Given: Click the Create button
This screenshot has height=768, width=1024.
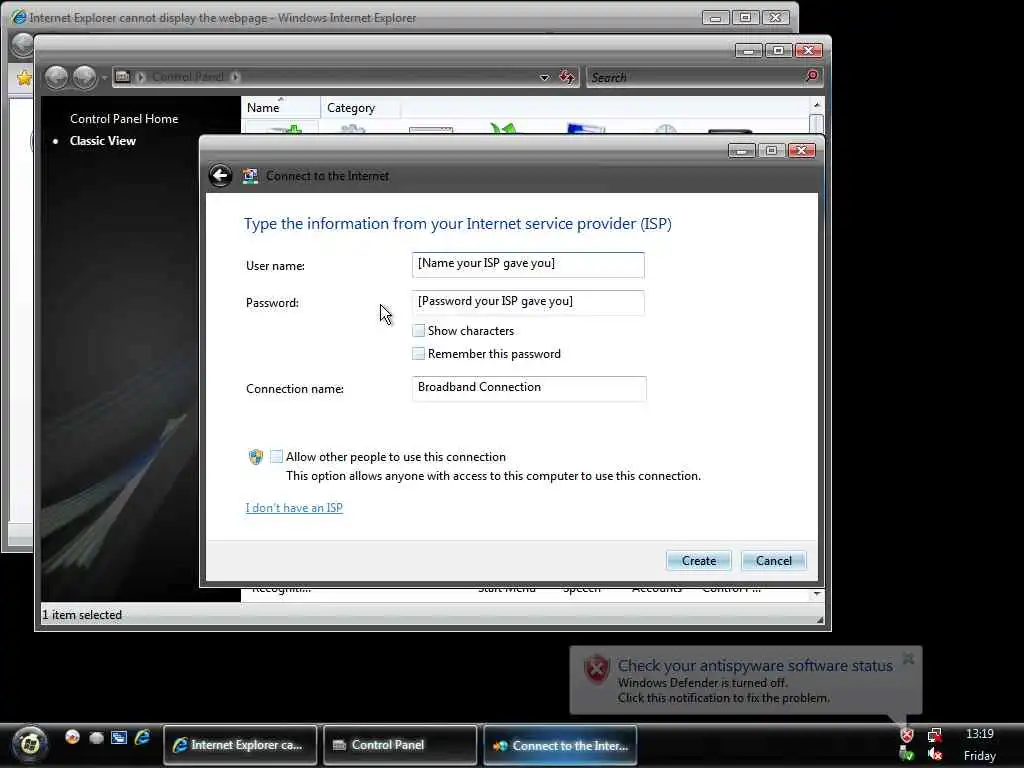Looking at the screenshot, I should pyautogui.click(x=699, y=560).
